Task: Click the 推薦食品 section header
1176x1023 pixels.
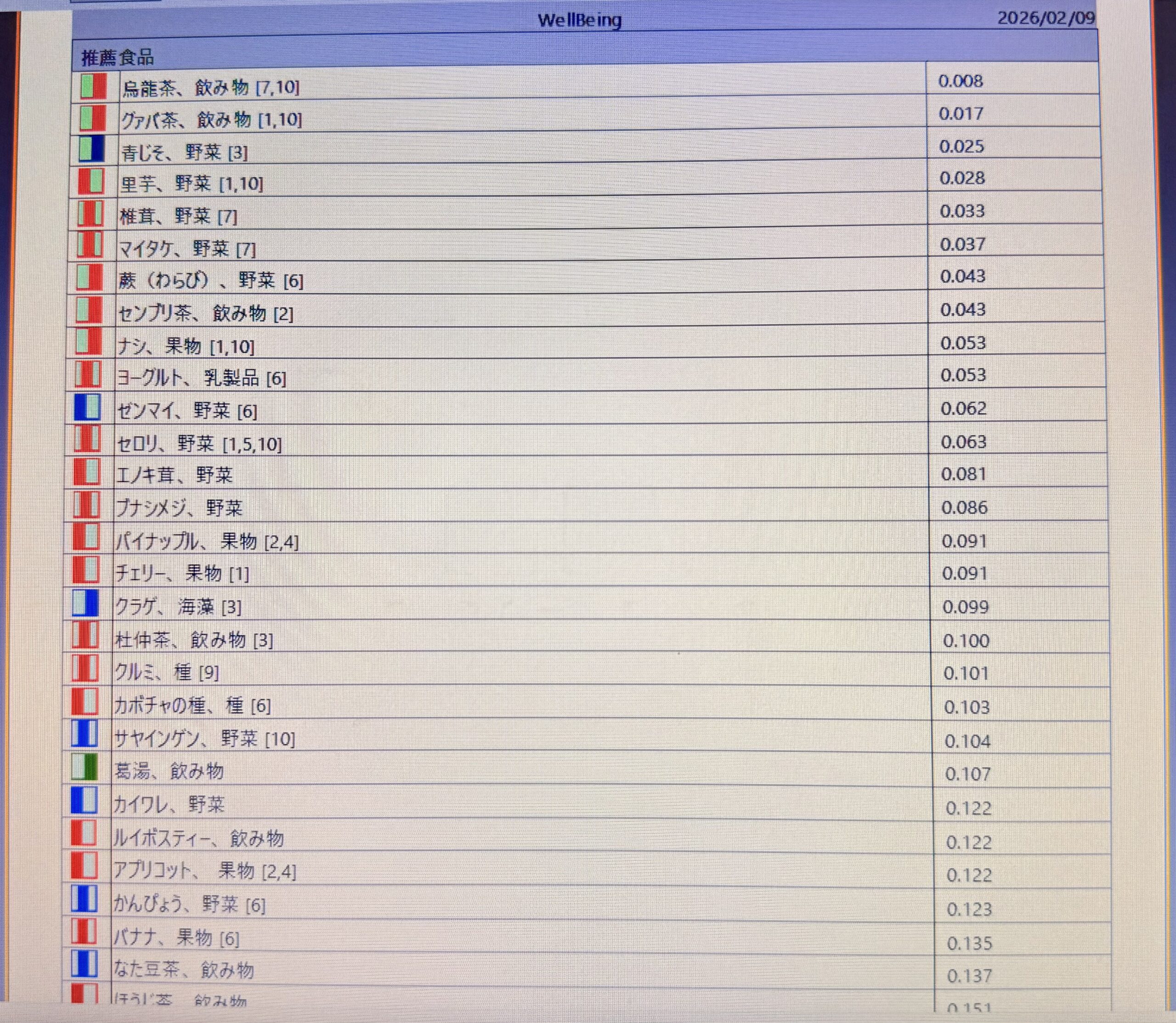Action: point(118,57)
